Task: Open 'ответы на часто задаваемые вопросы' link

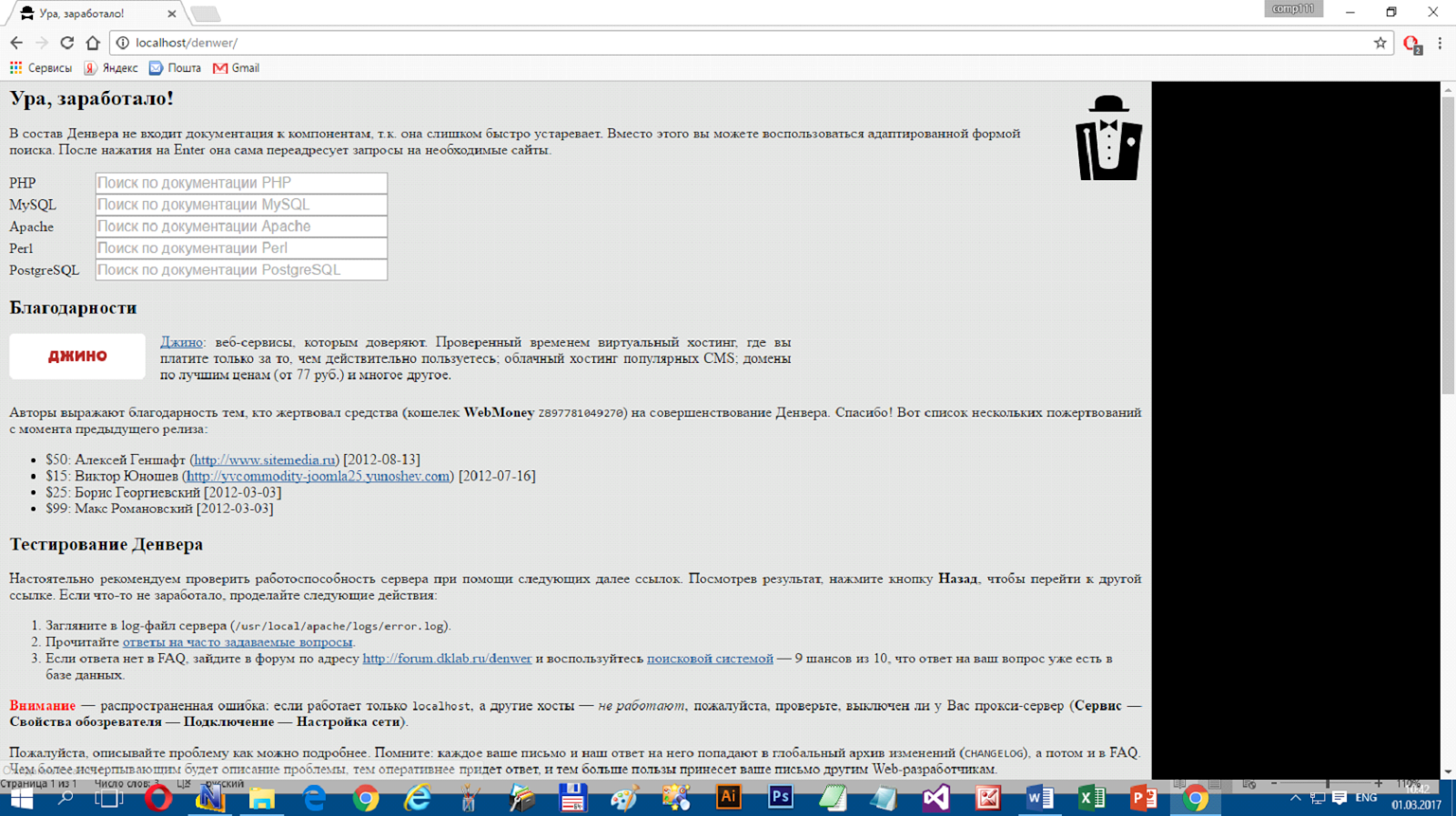Action: (x=238, y=642)
